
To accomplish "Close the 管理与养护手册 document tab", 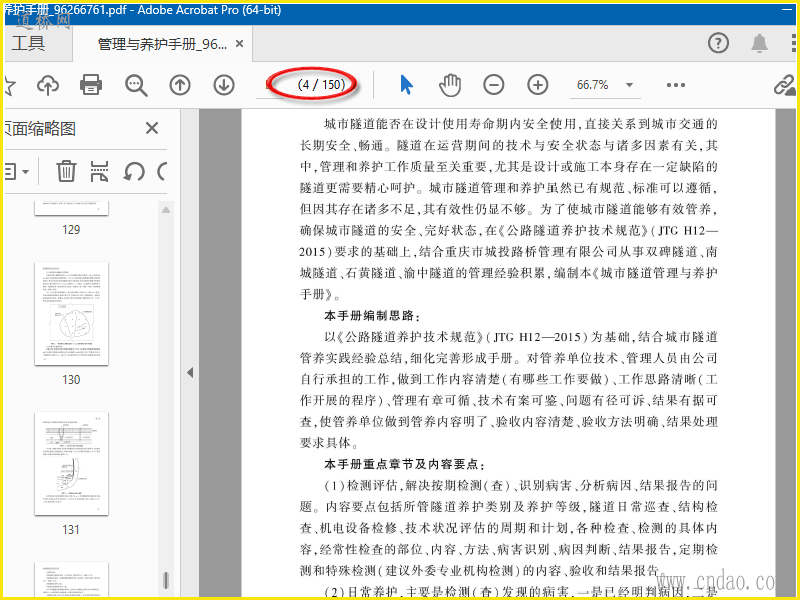I will (x=239, y=44).
